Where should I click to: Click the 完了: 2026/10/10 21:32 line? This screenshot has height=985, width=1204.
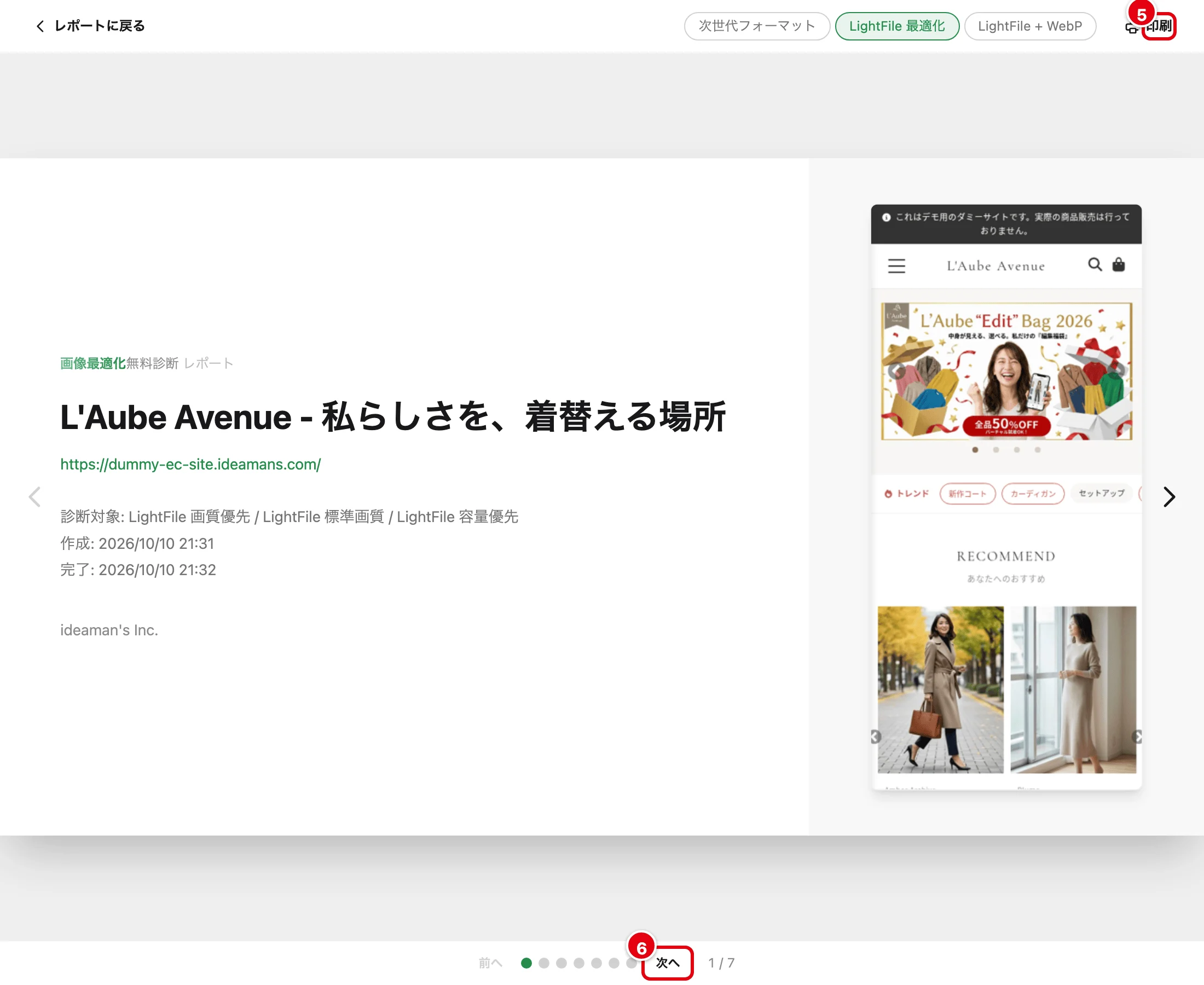pyautogui.click(x=138, y=570)
